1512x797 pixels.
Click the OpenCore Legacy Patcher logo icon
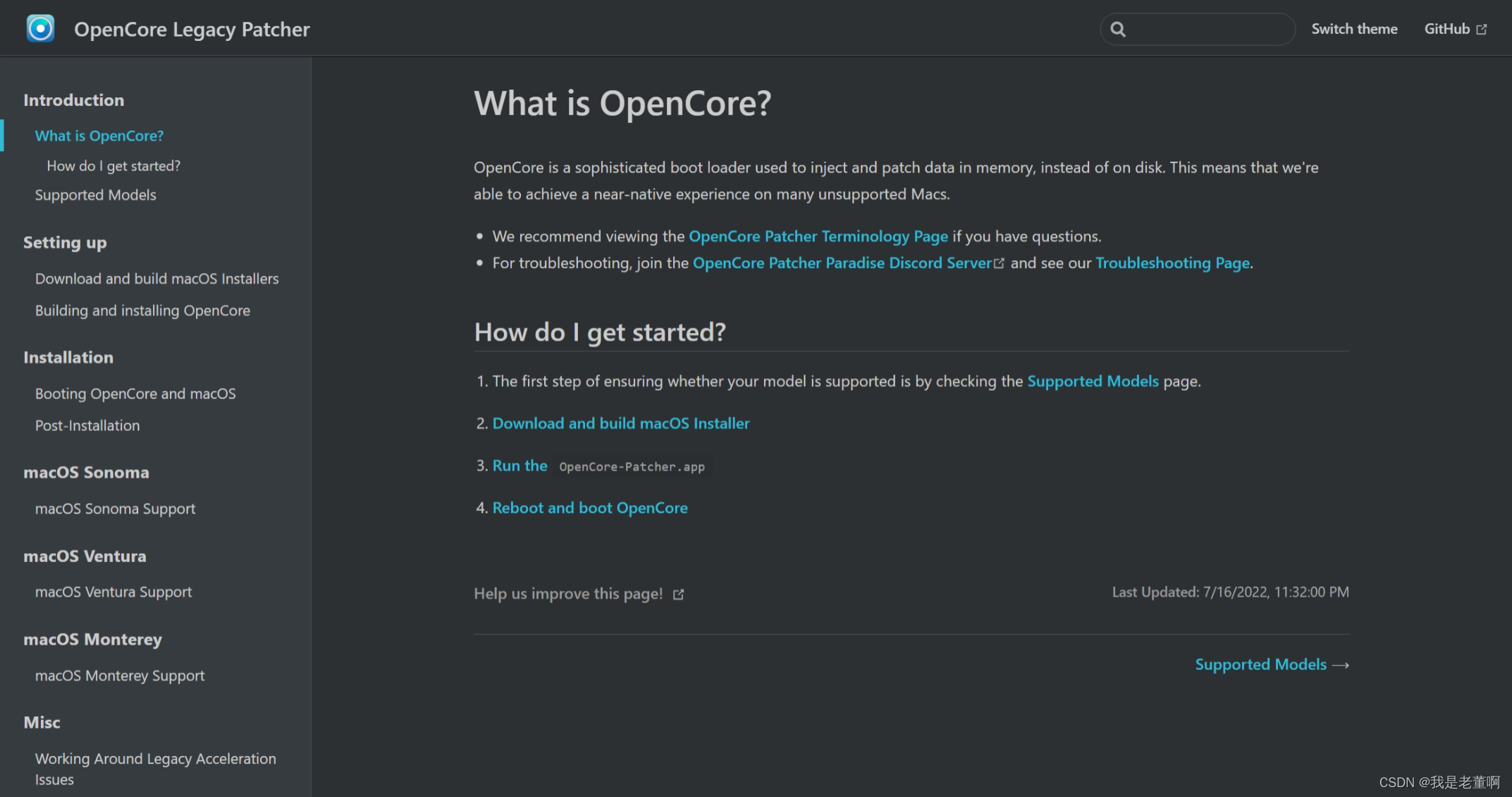tap(40, 29)
